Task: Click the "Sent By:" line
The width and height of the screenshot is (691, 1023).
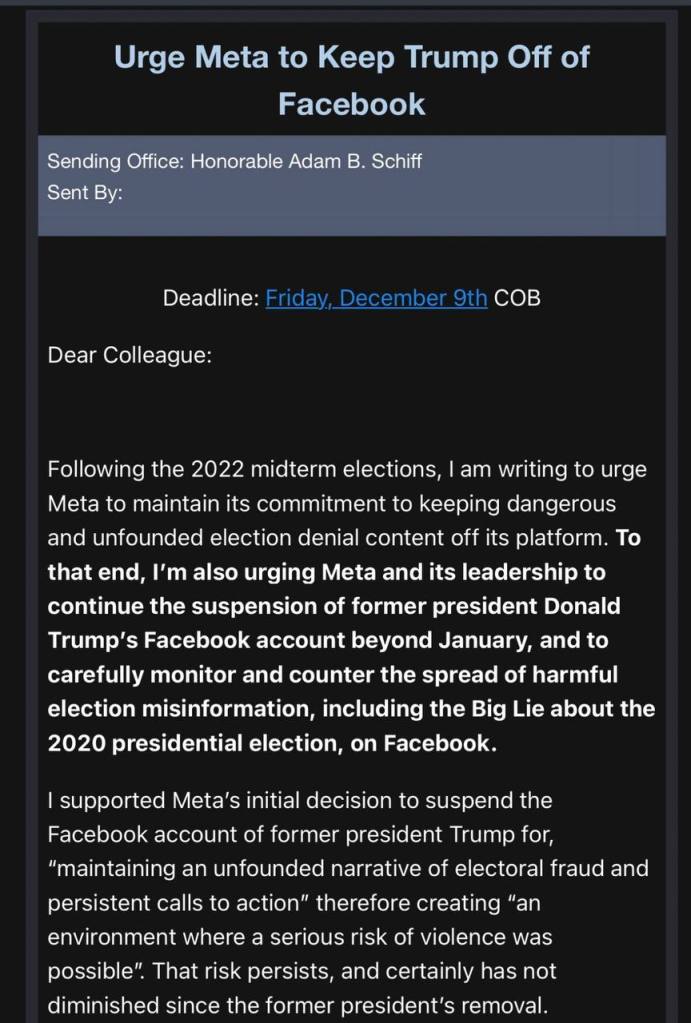Action: [x=85, y=192]
